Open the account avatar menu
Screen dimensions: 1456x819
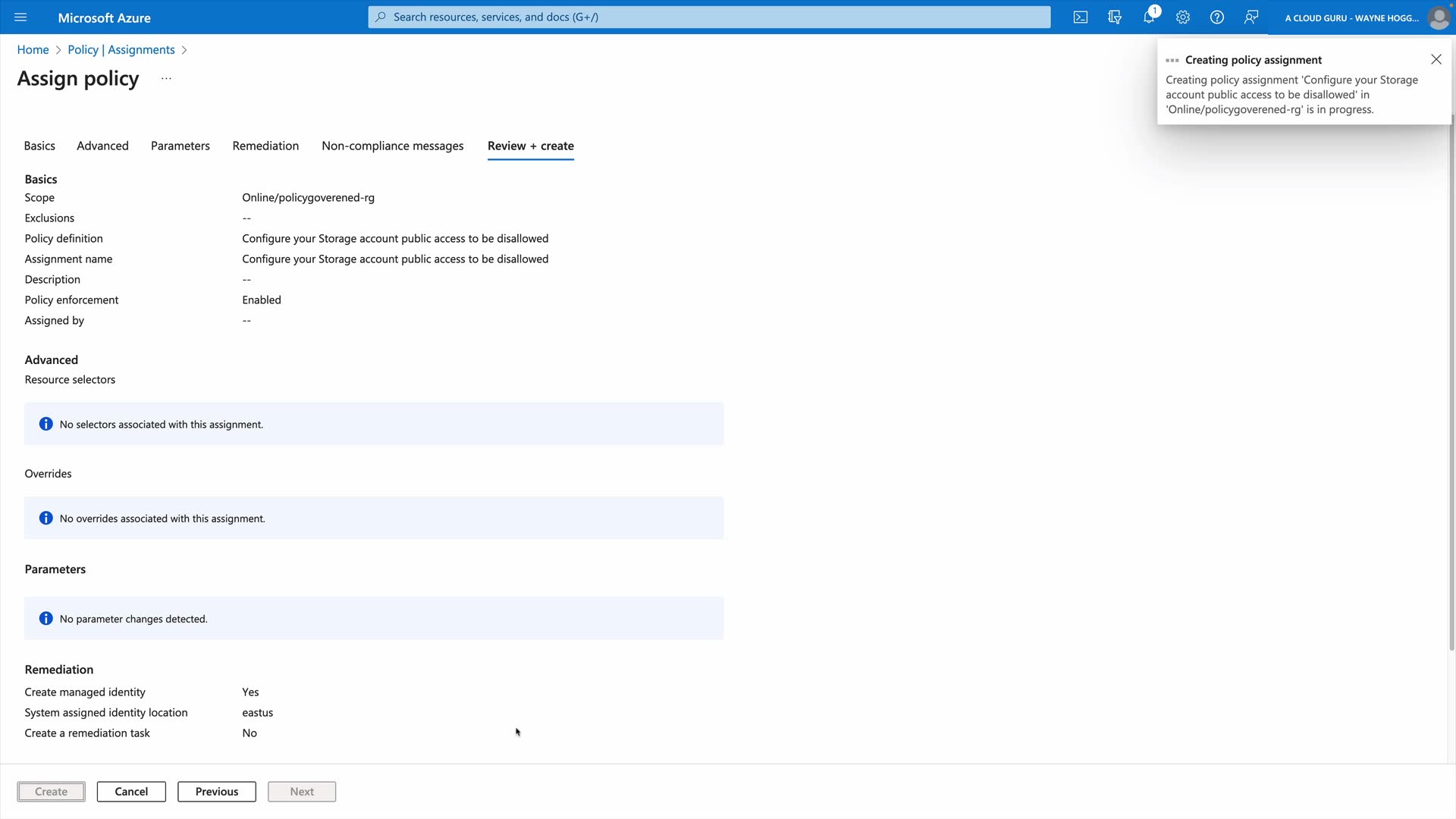[x=1438, y=17]
